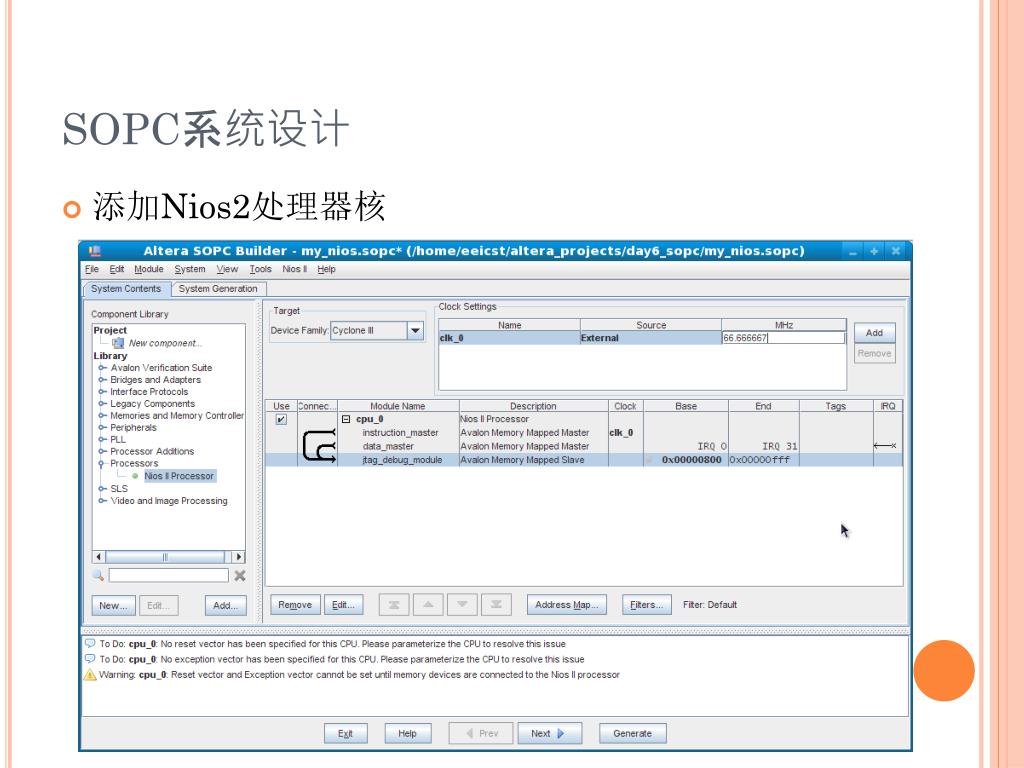Clear library search with the X icon

(240, 575)
